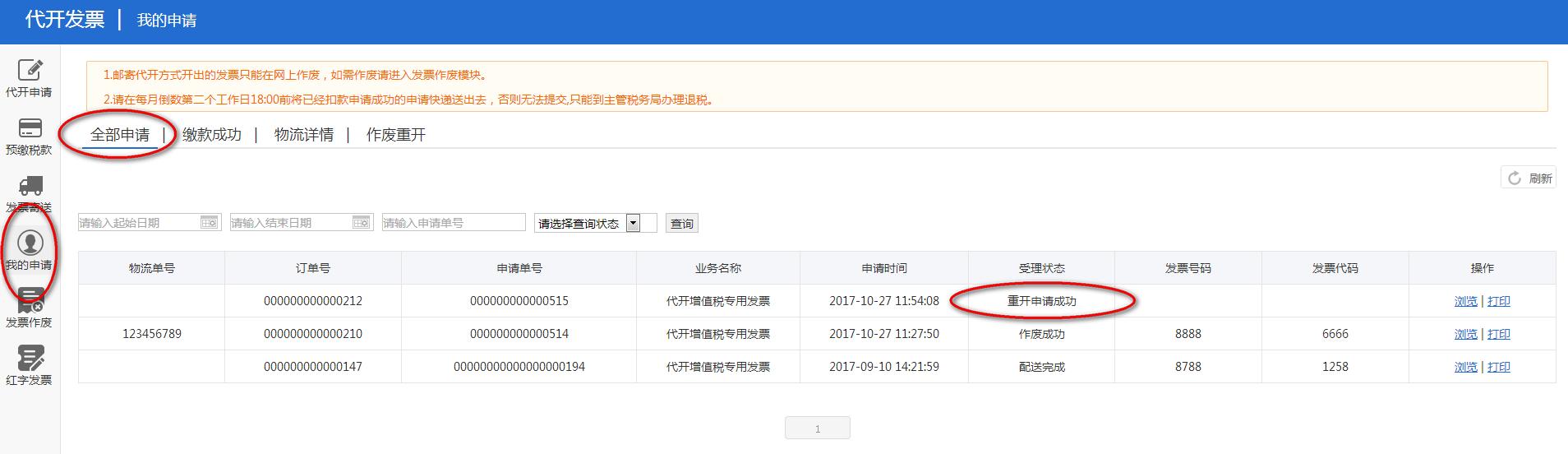Click invoice code 1258 cell
1568x454 pixels.
(1335, 367)
